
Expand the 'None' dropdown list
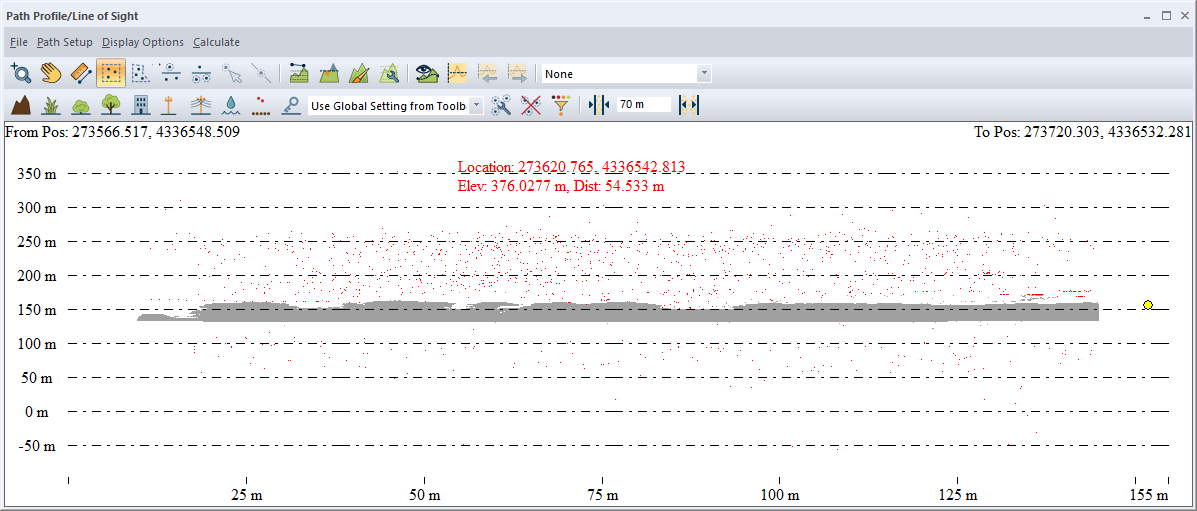[x=704, y=74]
